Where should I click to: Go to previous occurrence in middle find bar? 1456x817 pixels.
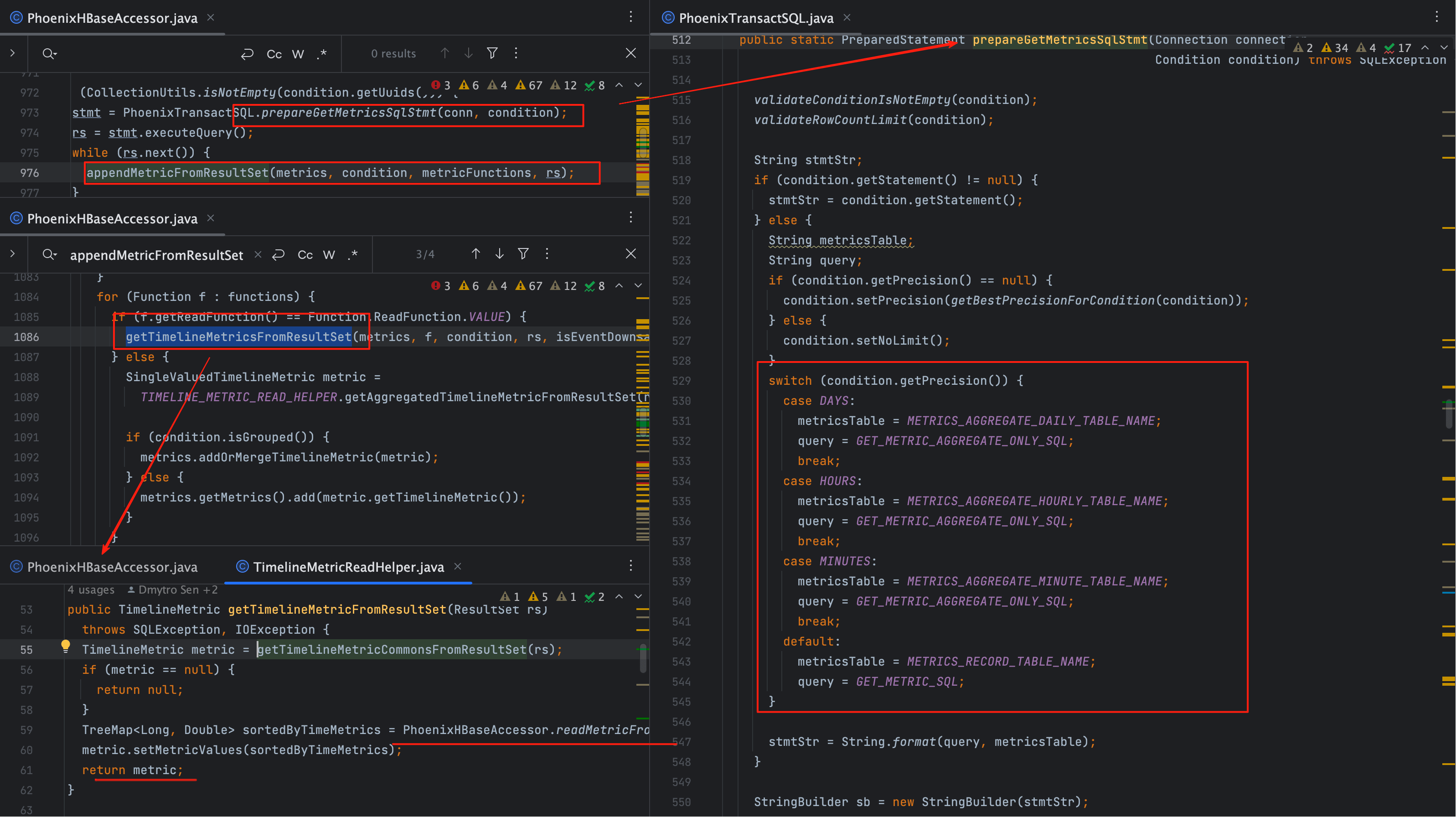click(476, 254)
